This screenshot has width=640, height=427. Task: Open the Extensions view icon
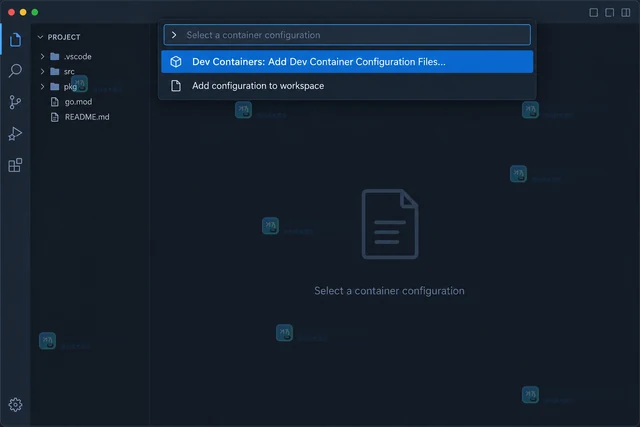coord(15,165)
